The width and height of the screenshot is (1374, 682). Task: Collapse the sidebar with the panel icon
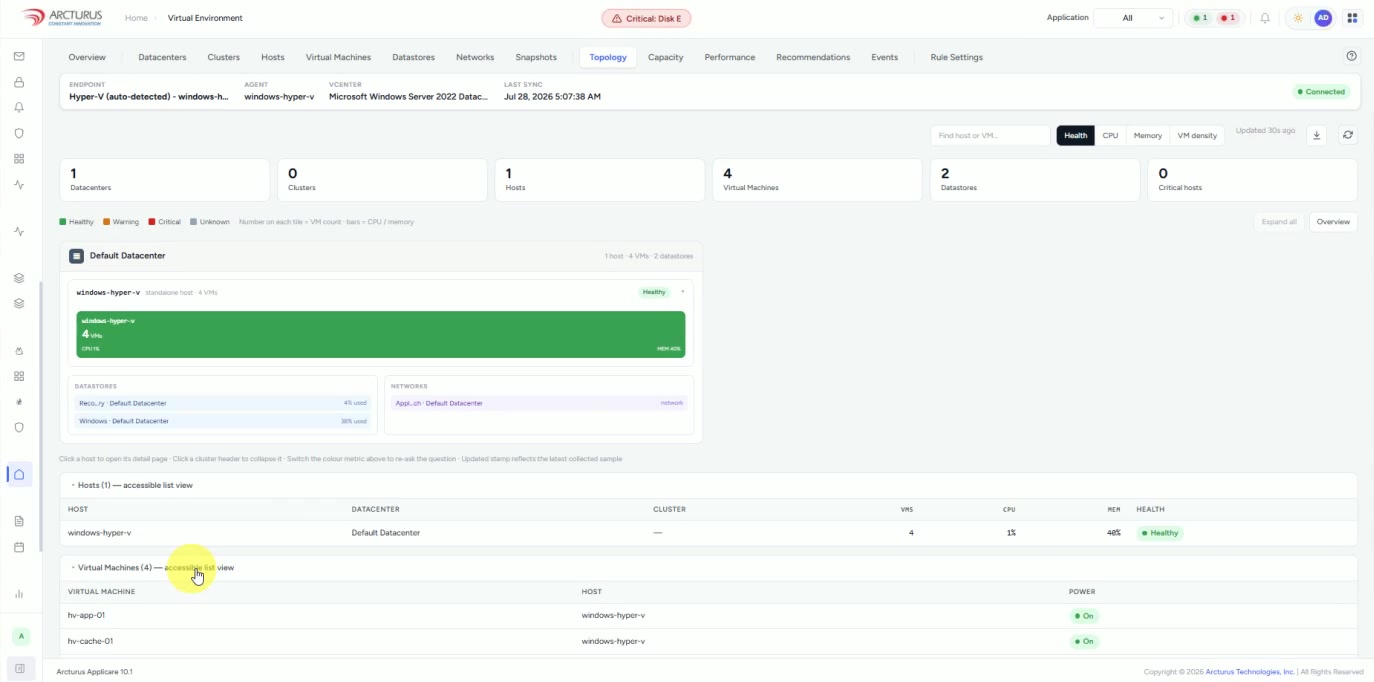[x=19, y=668]
